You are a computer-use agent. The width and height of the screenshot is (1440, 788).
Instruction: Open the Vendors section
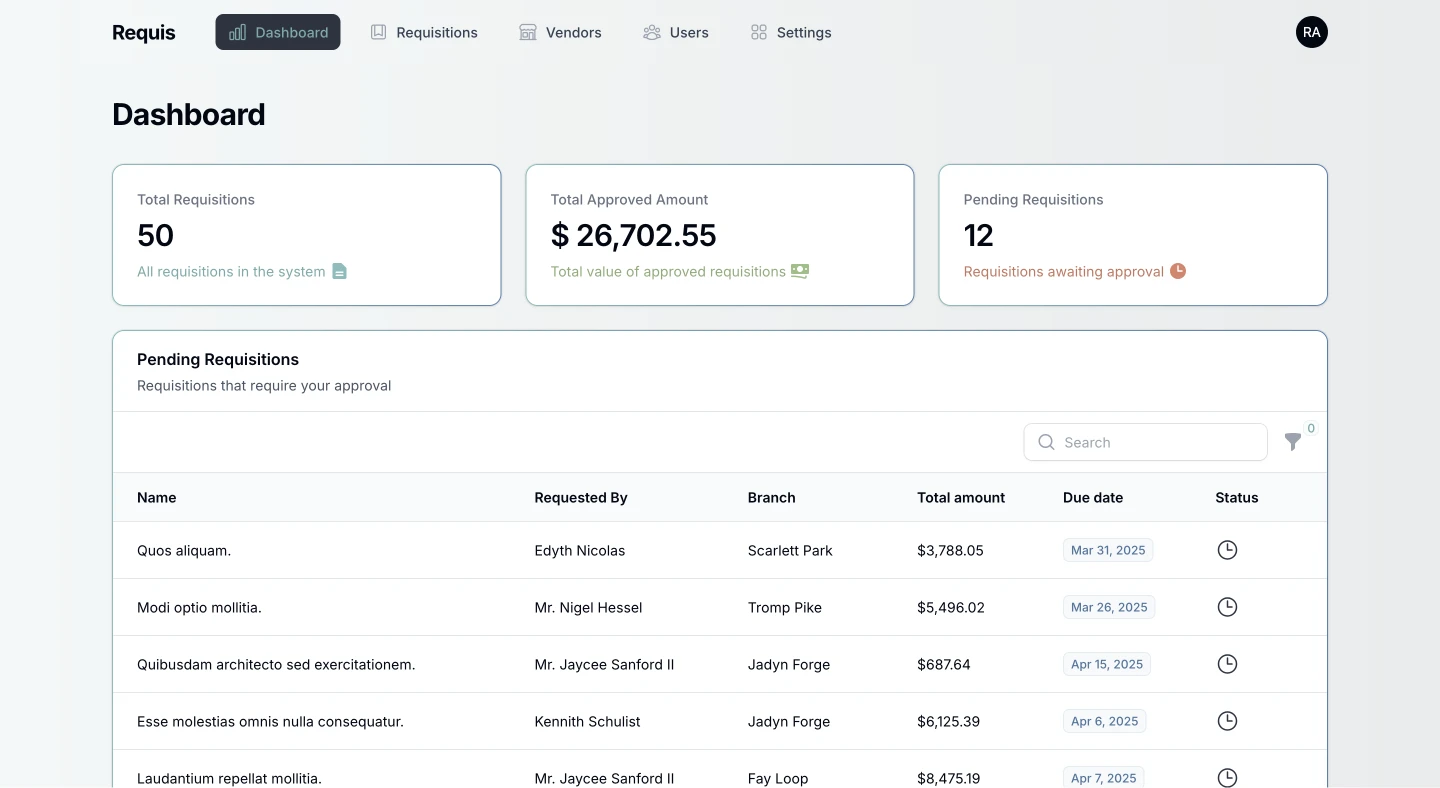(560, 32)
